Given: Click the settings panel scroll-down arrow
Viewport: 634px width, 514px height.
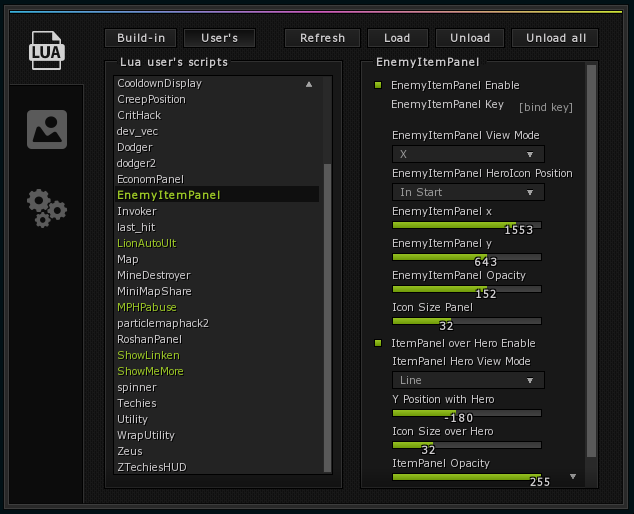Looking at the screenshot, I should tap(573, 476).
